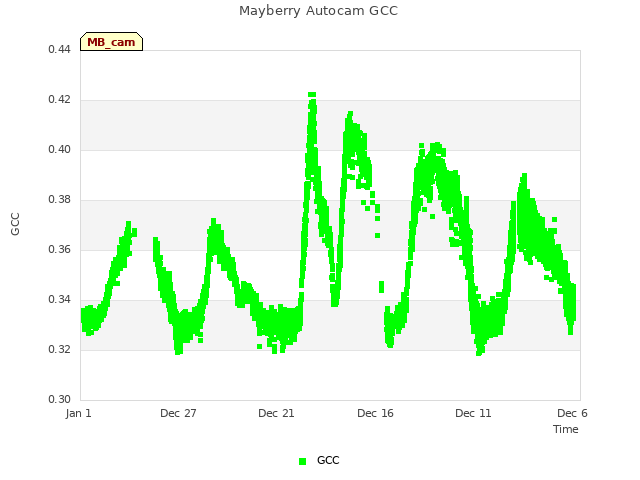
Task: Click the chart title Mayberry Autocam GCC
Action: click(x=318, y=11)
